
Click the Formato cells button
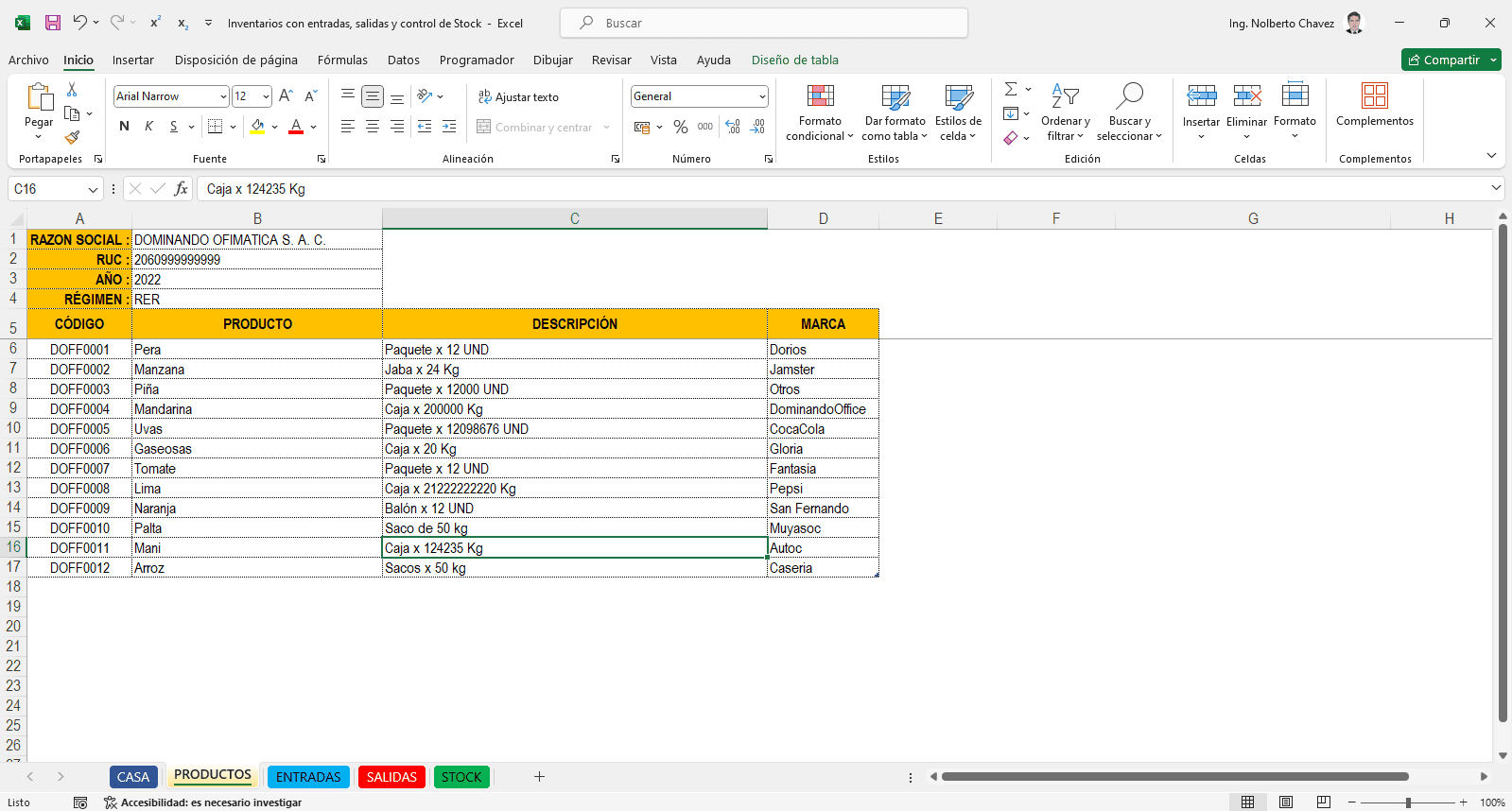(x=1295, y=111)
